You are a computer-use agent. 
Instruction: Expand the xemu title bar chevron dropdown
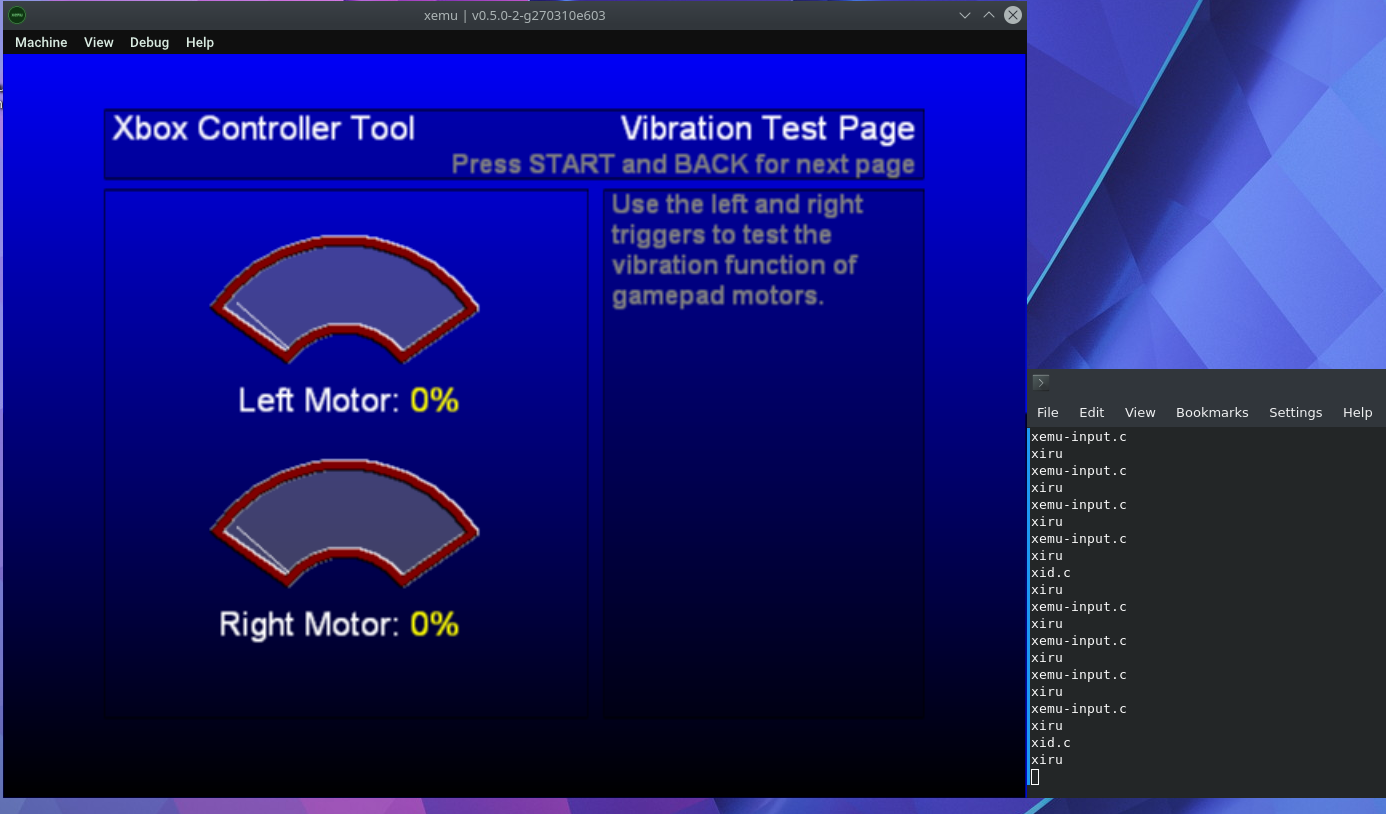point(964,15)
